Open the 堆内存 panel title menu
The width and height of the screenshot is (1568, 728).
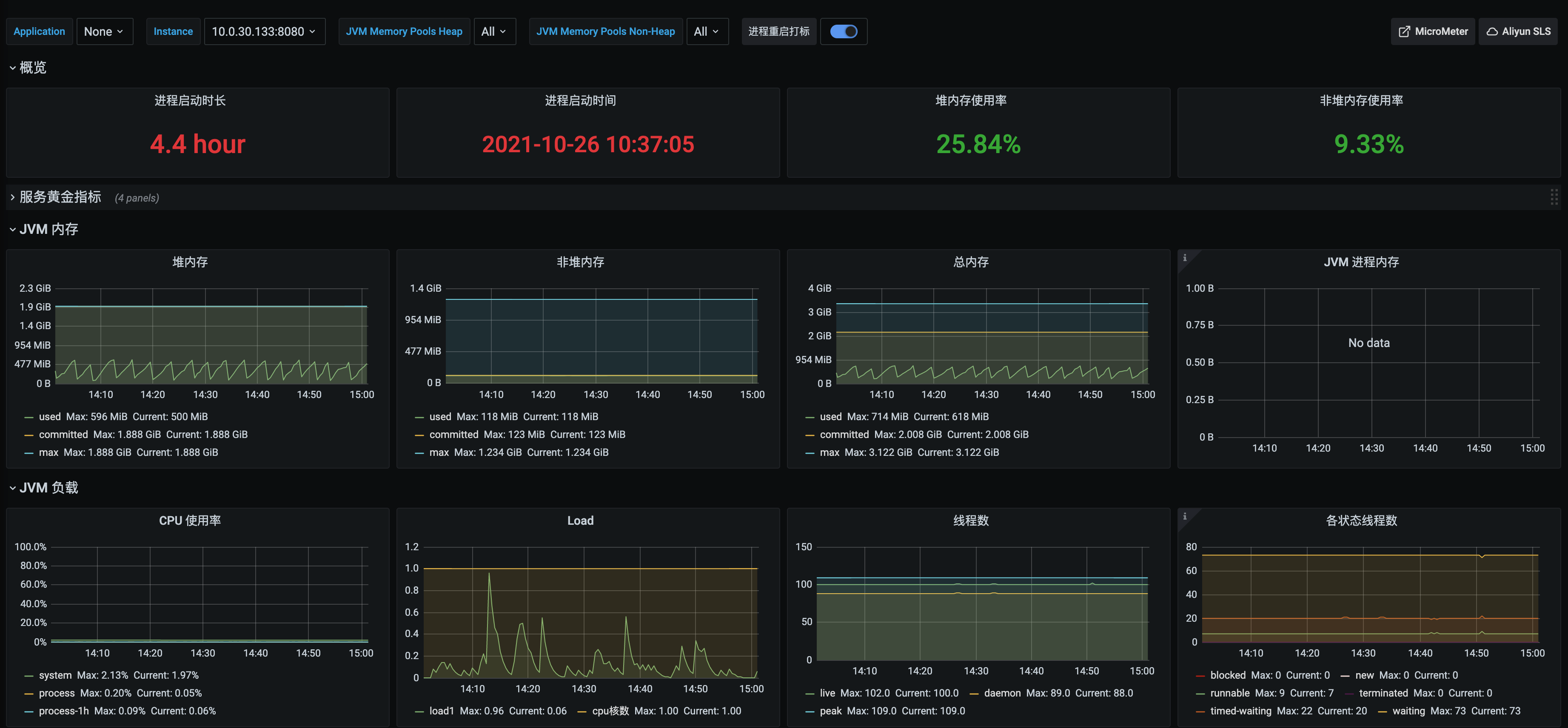click(x=189, y=262)
